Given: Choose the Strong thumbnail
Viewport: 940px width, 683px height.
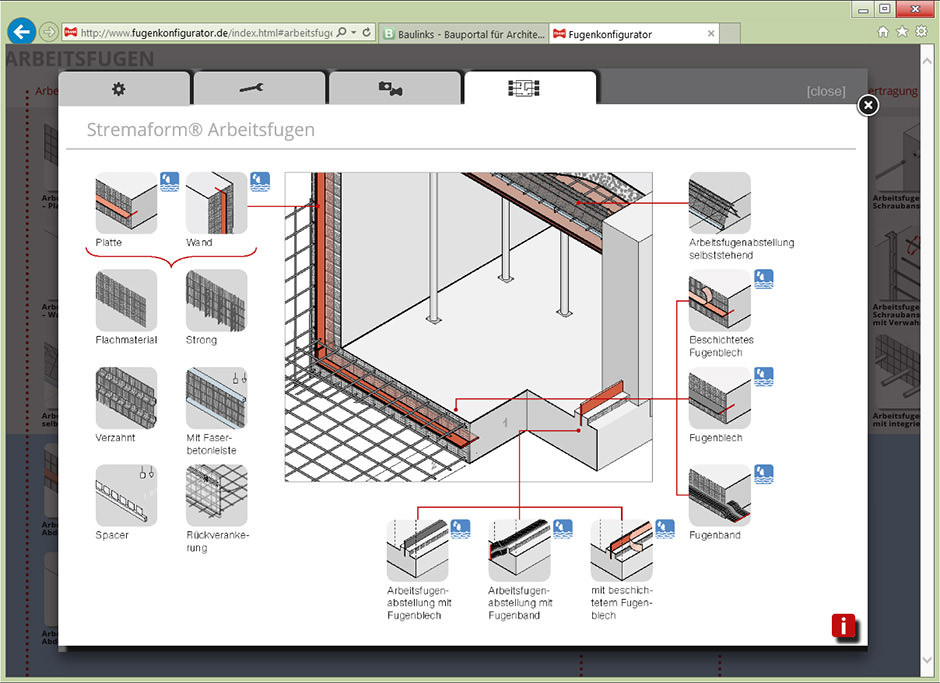Looking at the screenshot, I should coord(216,300).
